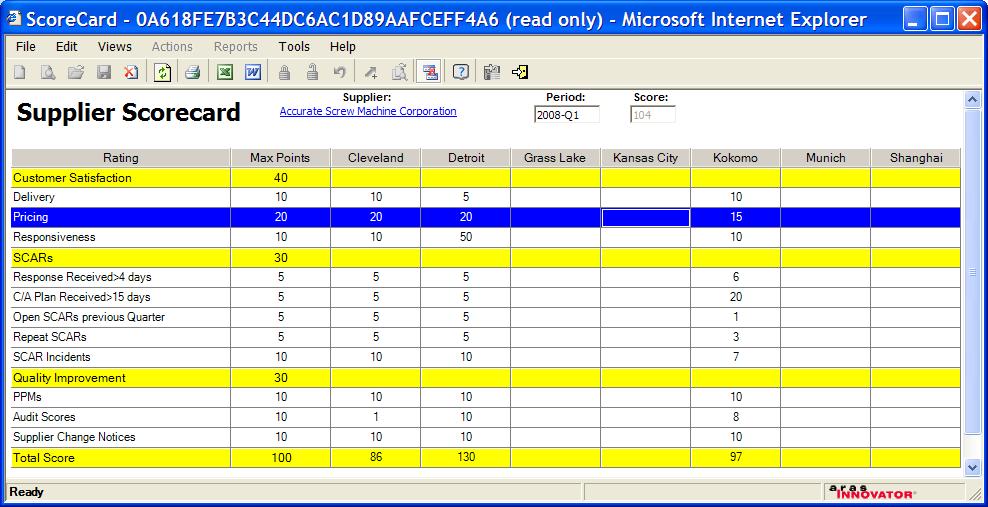This screenshot has width=988, height=507.
Task: Select the Customer Satisfaction row label
Action: (x=72, y=178)
